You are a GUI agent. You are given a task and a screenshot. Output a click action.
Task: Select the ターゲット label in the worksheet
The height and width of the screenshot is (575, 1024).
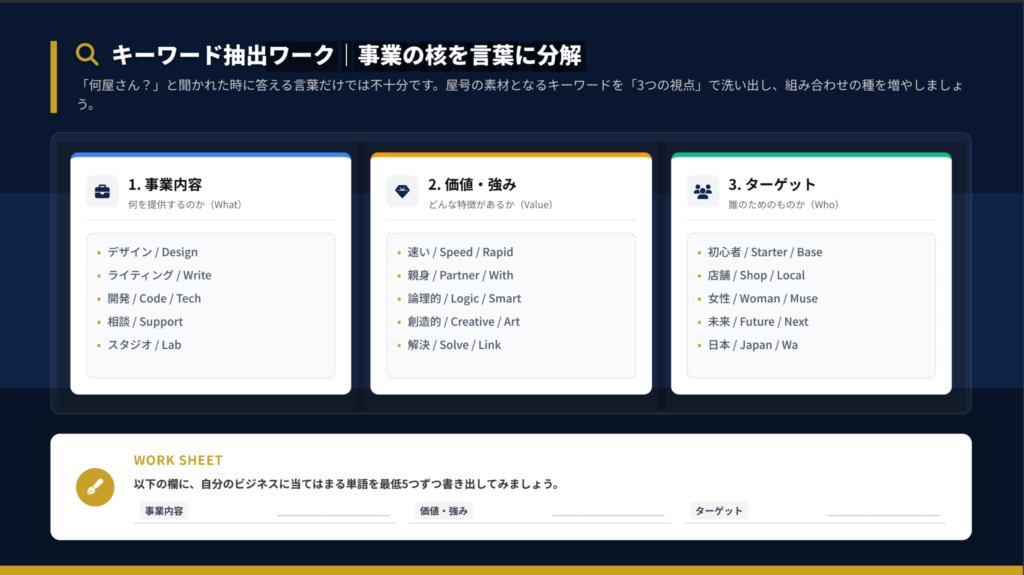click(718, 511)
